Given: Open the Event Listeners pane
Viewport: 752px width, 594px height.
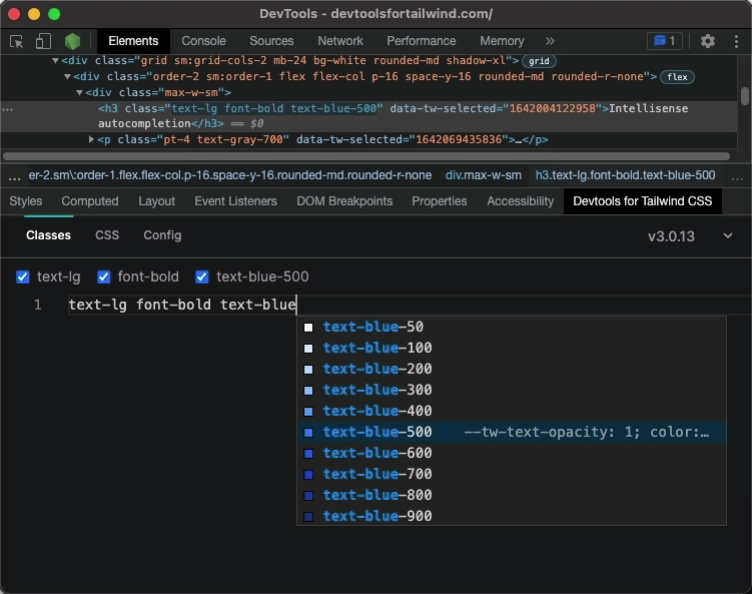Looking at the screenshot, I should coord(235,201).
